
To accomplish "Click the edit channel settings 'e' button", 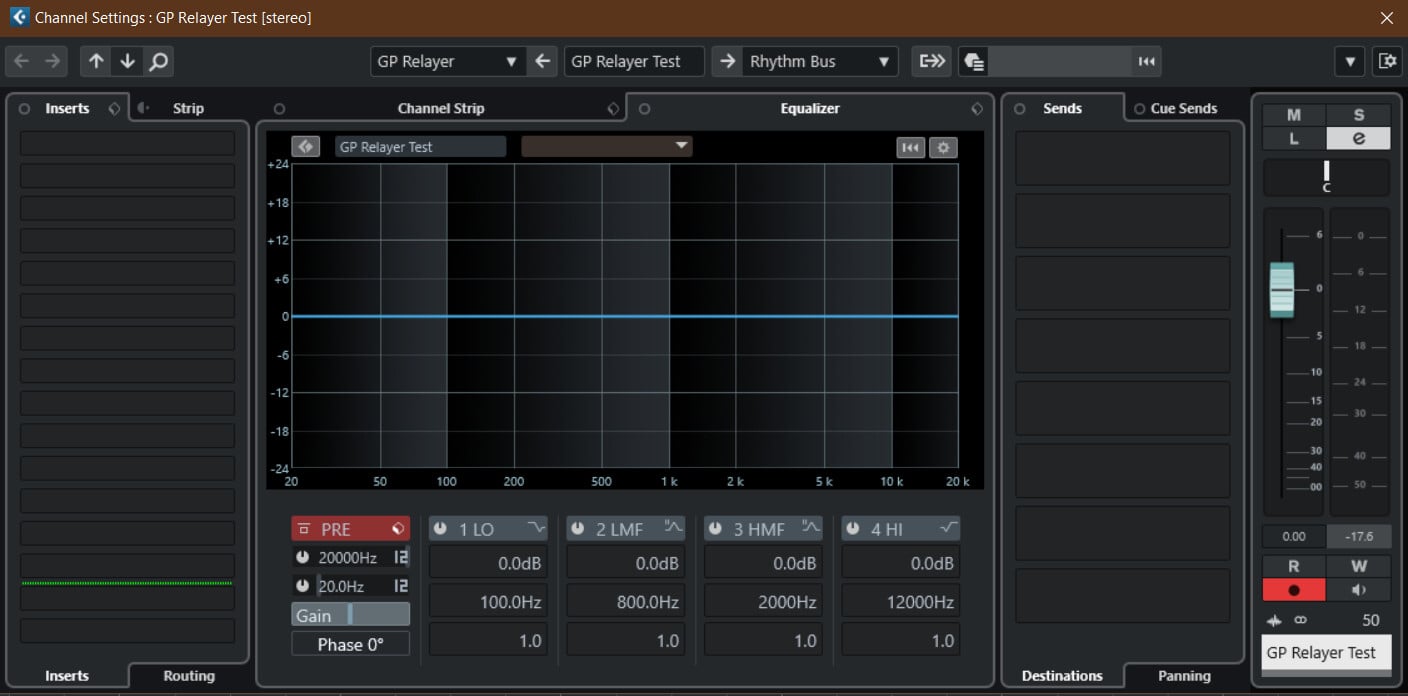I will pos(1358,139).
